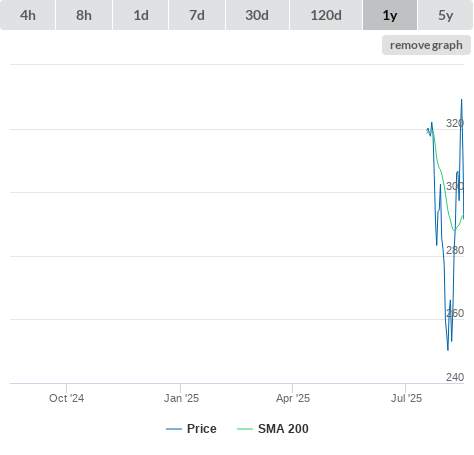Image resolution: width=474 pixels, height=455 pixels.
Task: Switch chart to 5y range
Action: (445, 15)
